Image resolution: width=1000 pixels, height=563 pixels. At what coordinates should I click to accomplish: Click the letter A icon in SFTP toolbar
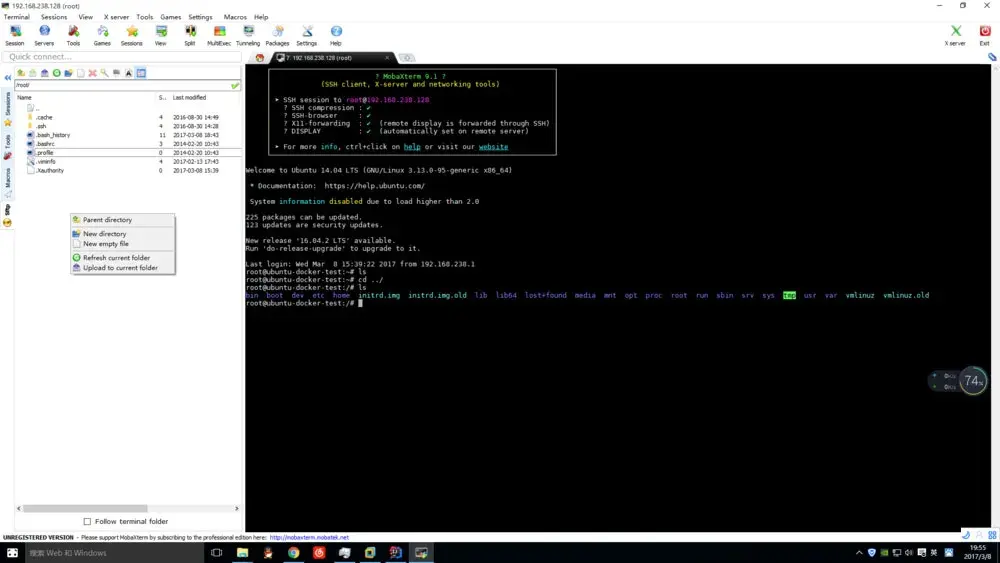click(129, 73)
